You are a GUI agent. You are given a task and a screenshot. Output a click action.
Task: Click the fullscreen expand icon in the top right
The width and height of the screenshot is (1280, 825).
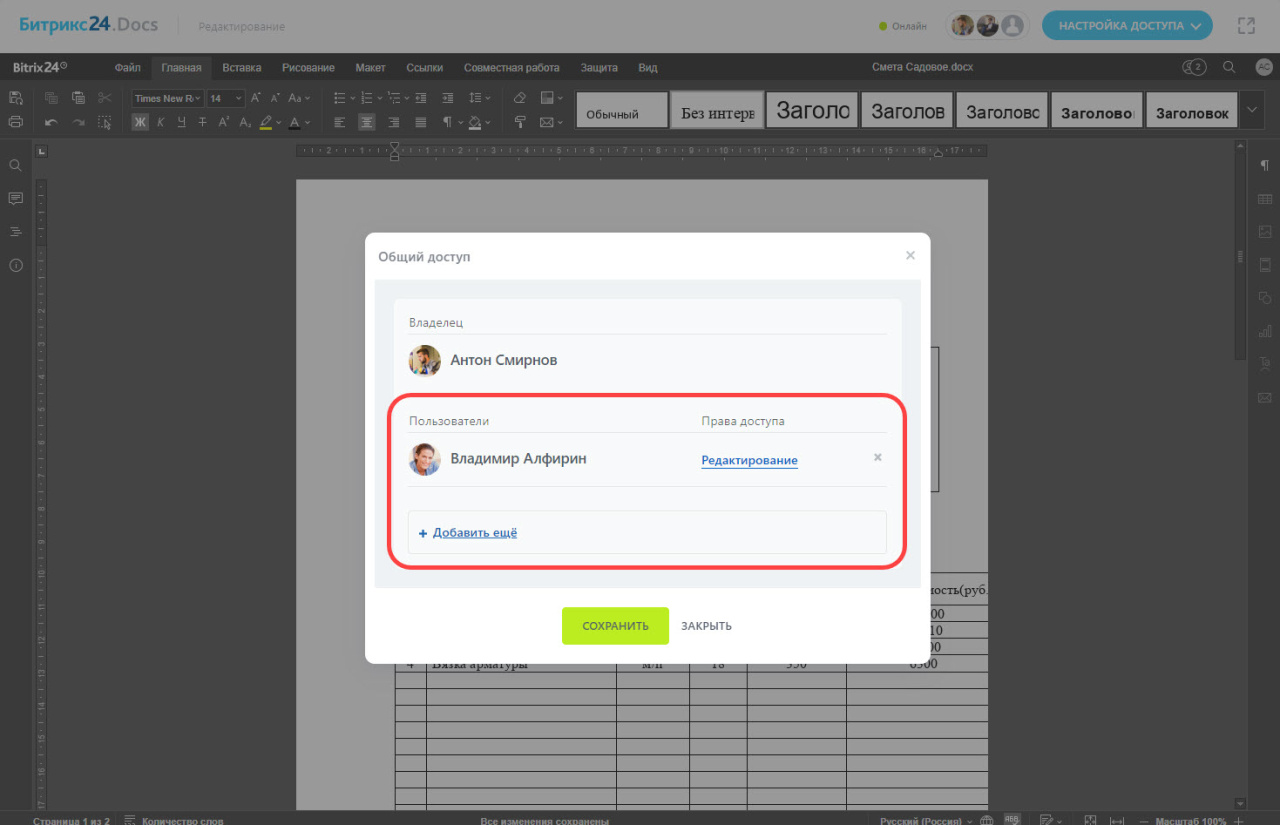1246,26
